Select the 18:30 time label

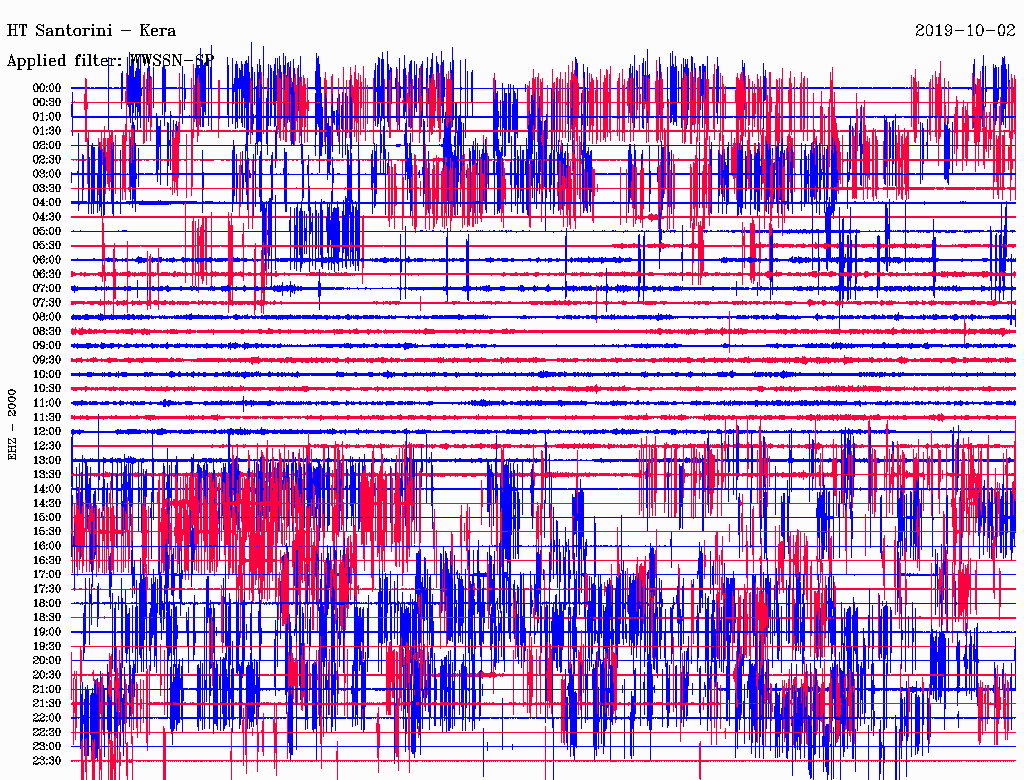coord(47,617)
